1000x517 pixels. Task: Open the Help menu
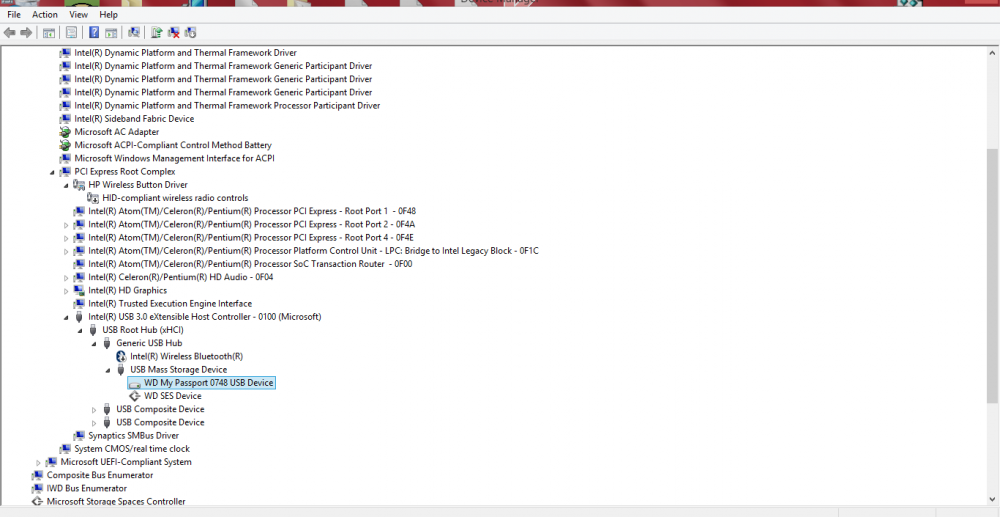tap(108, 14)
